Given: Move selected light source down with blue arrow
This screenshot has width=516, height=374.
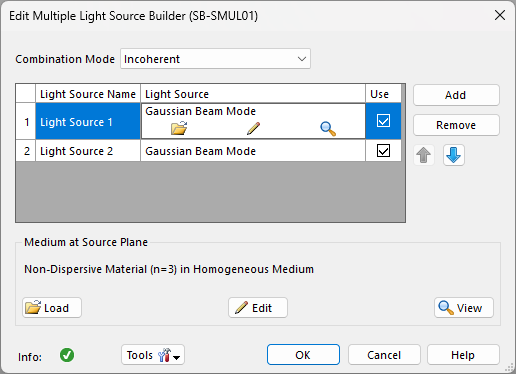Looking at the screenshot, I should pos(454,155).
